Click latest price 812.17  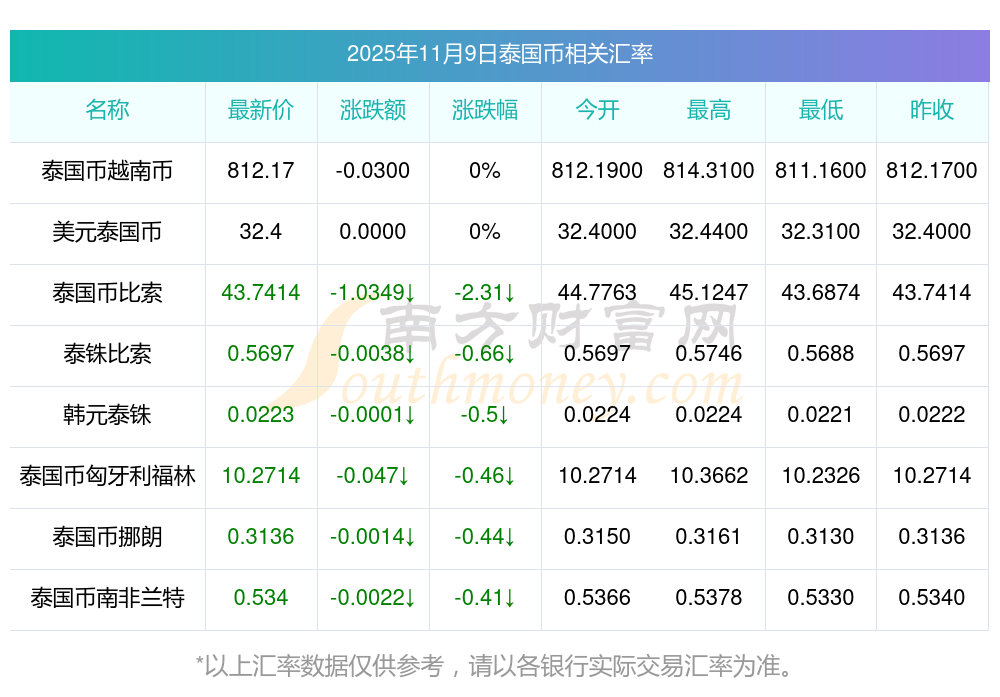pos(261,171)
